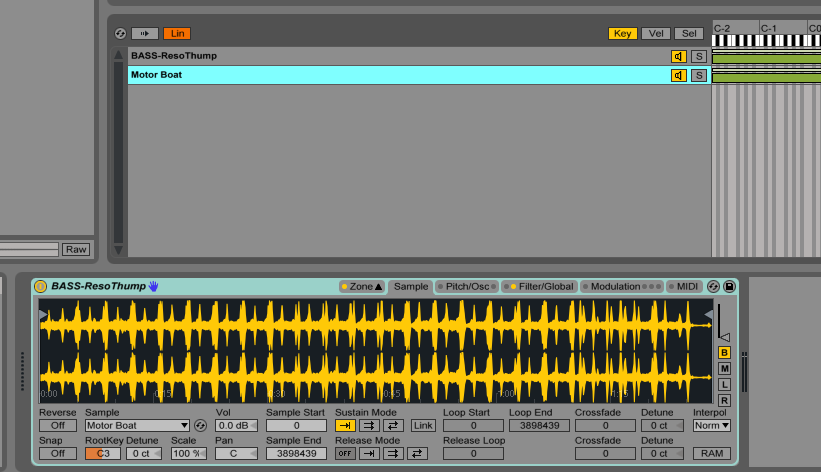Screen dimensions: 821x472
Task: Select the back-and-forth Release Mode icon
Action: tap(417, 453)
